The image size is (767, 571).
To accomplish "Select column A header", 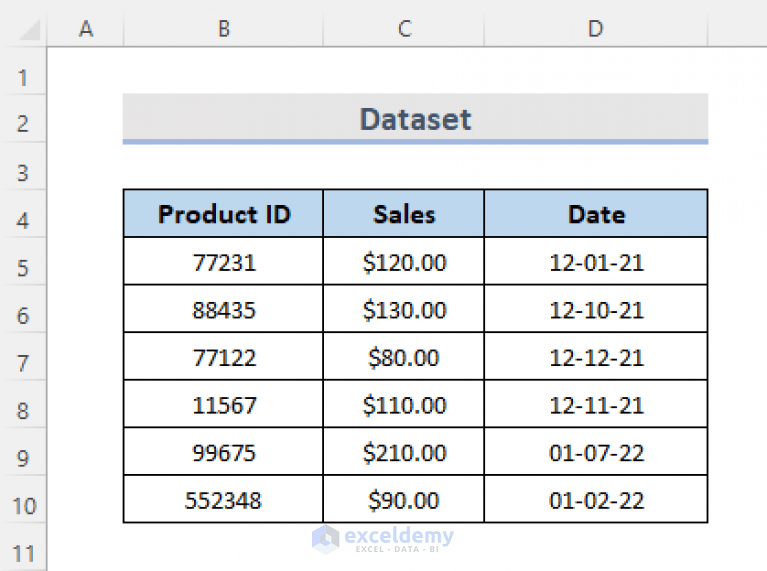I will point(86,29).
